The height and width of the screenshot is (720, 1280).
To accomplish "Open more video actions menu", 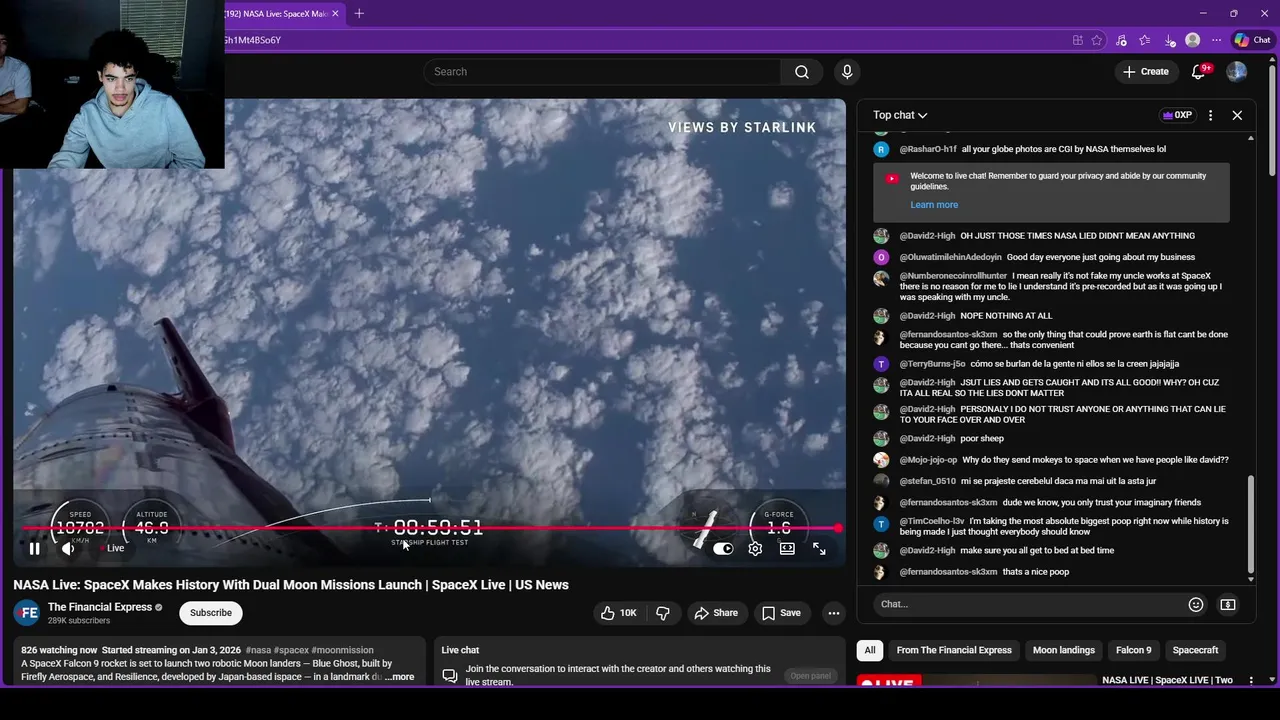I will (x=833, y=613).
